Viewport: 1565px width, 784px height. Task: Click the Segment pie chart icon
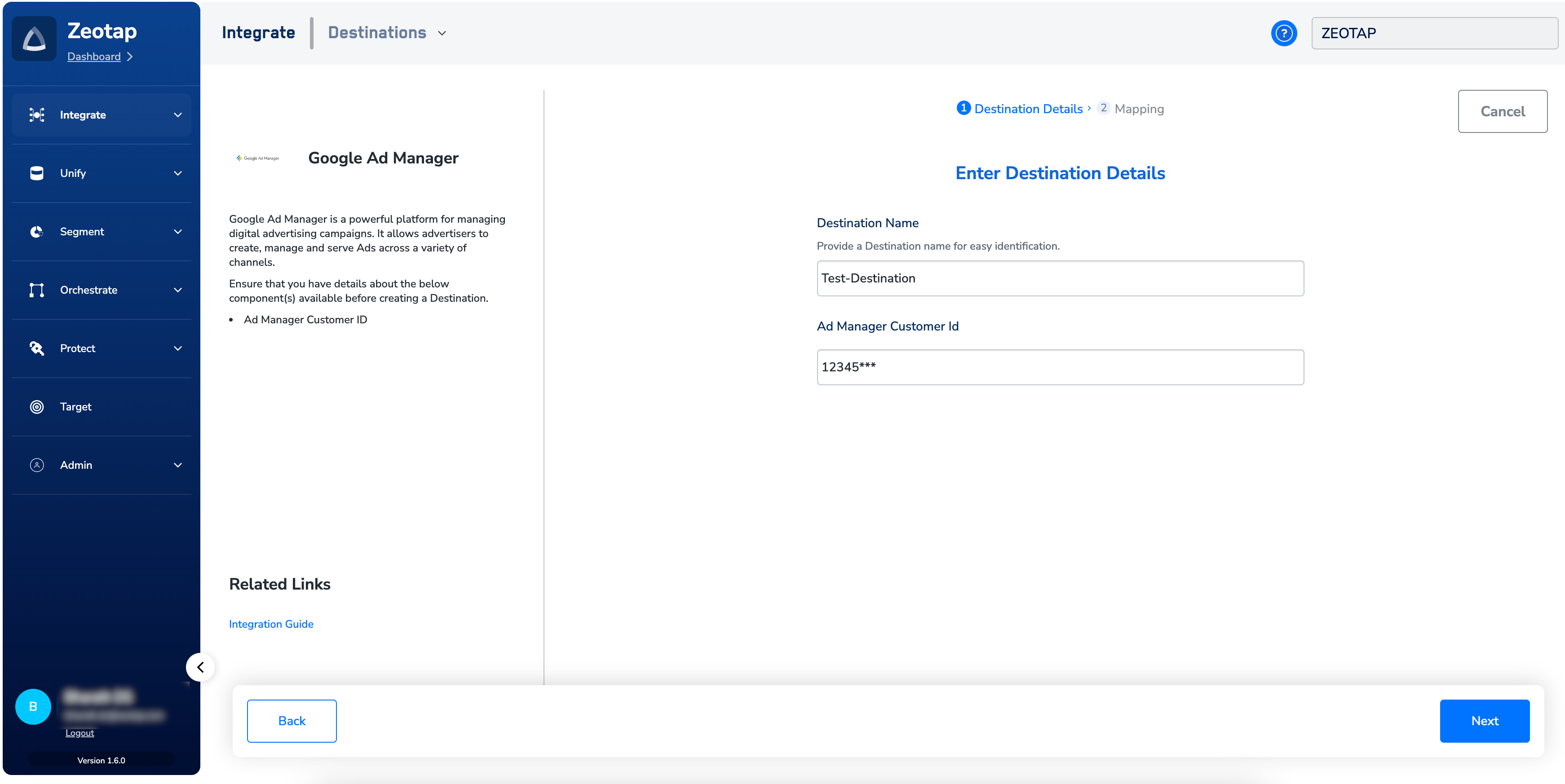pyautogui.click(x=36, y=231)
